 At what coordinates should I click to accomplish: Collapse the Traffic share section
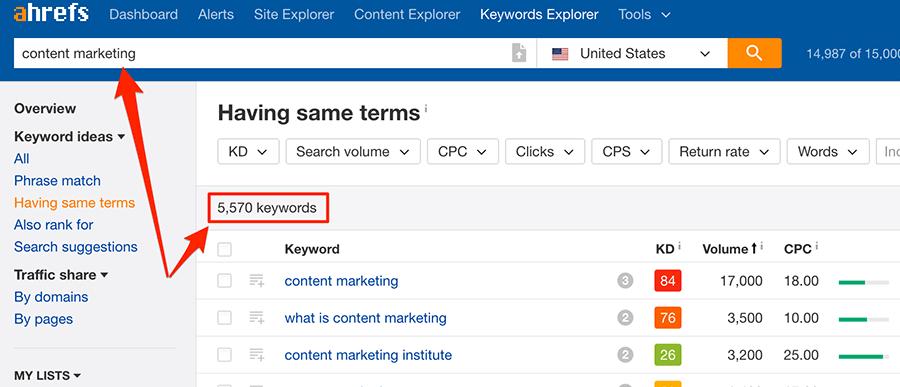[61, 274]
